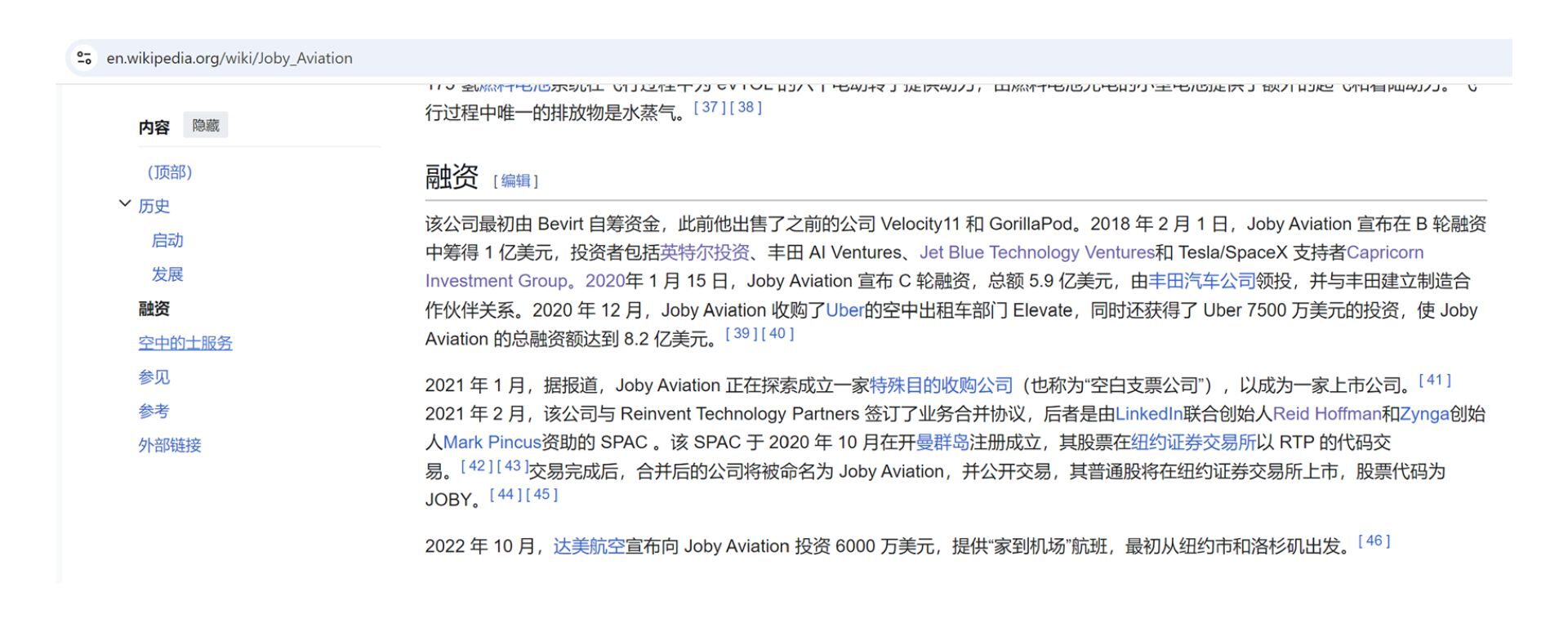Follow the 英特尔投资 link

pyautogui.click(x=705, y=252)
